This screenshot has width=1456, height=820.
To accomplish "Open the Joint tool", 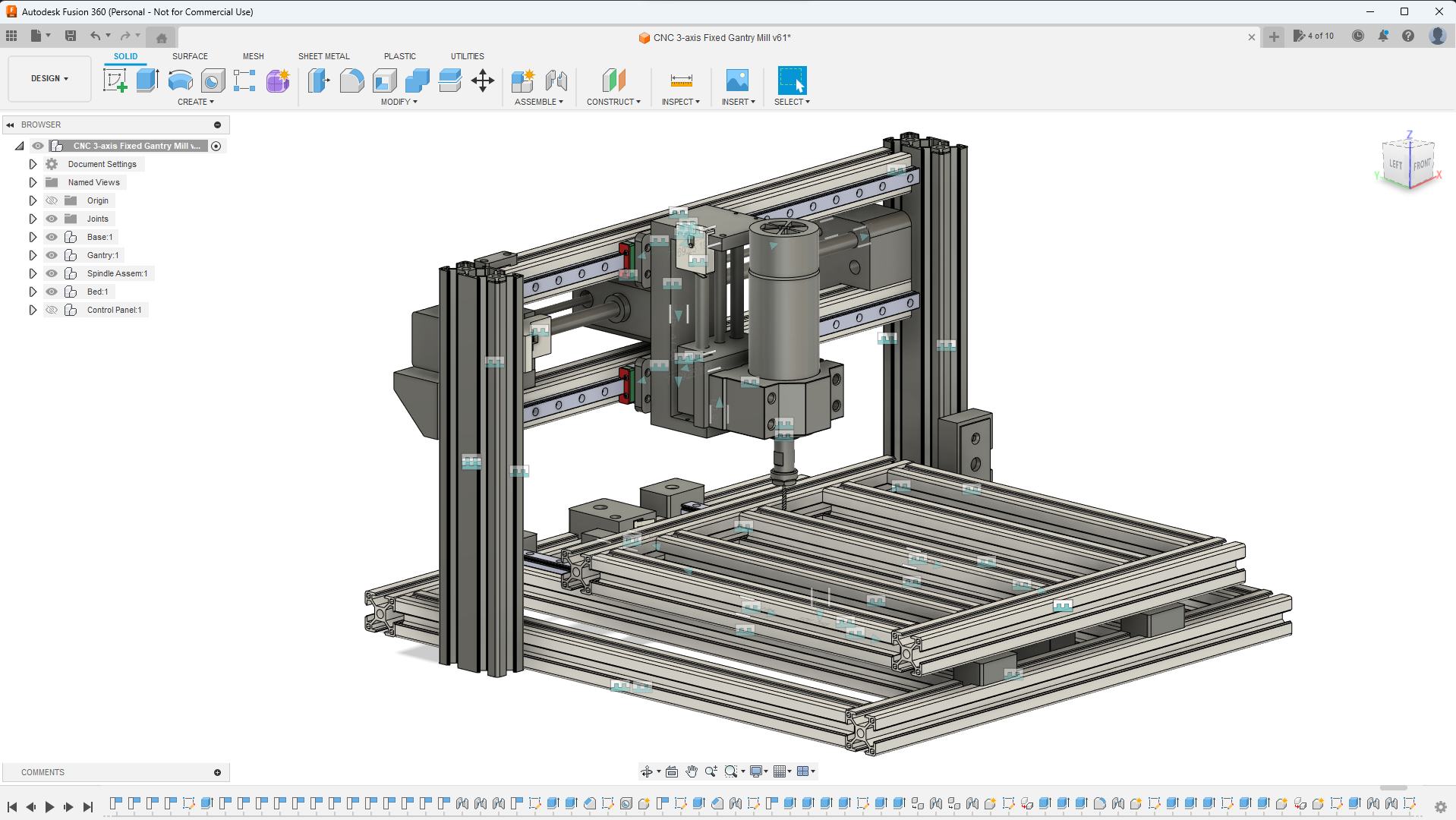I will pos(556,80).
